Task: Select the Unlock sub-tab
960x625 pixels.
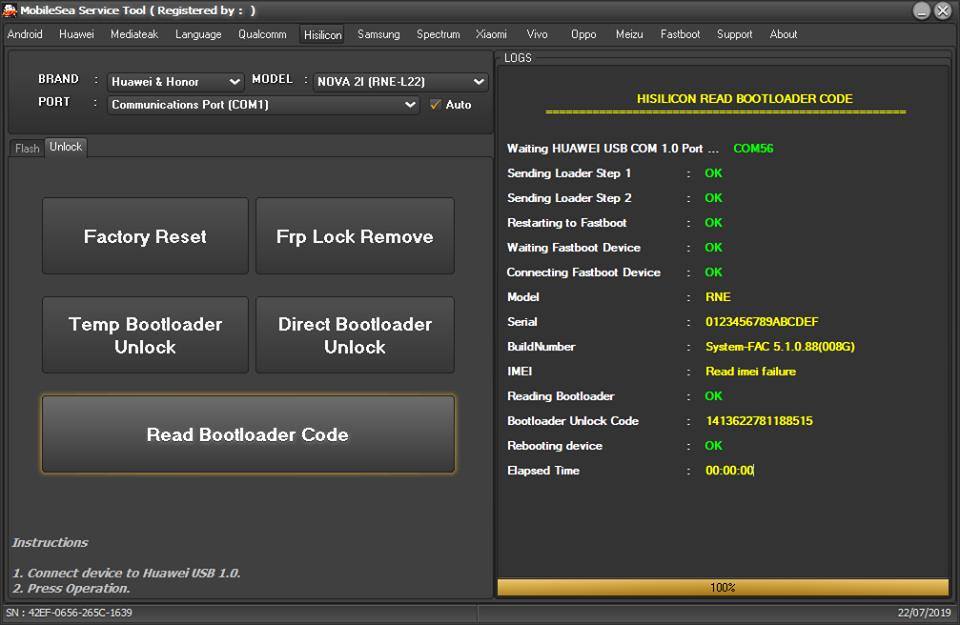Action: (66, 147)
